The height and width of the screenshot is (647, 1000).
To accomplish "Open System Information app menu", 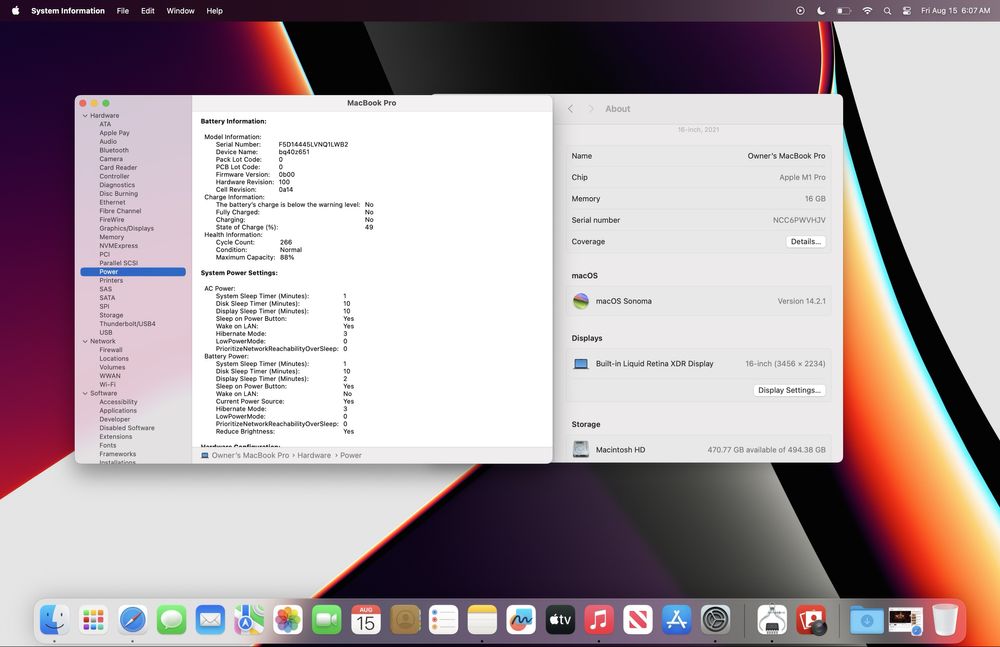I will click(x=68, y=11).
